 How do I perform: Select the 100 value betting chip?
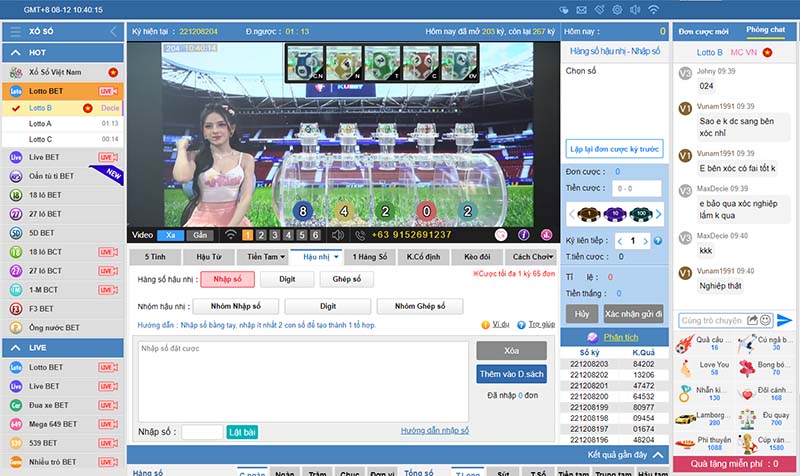[x=641, y=212]
